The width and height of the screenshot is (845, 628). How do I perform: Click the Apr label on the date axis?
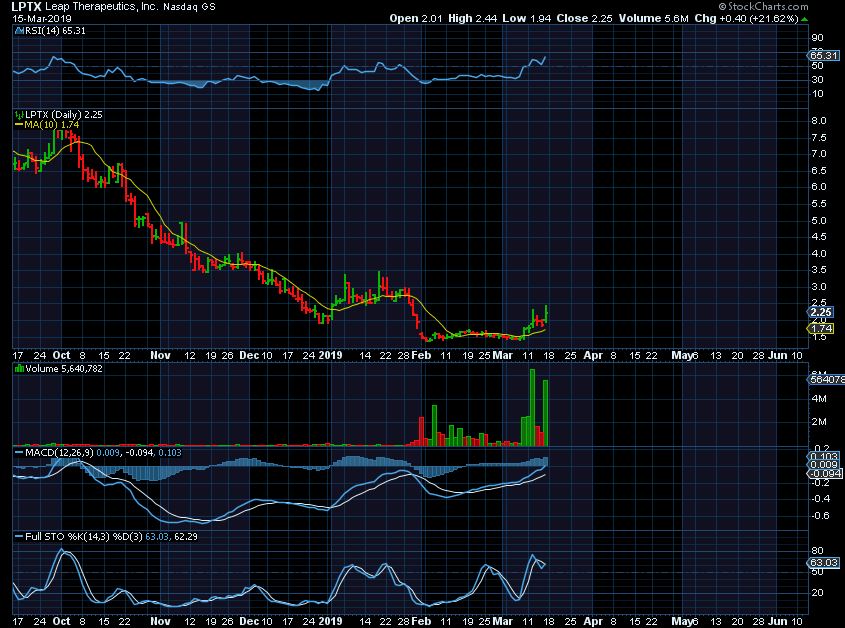coord(594,354)
